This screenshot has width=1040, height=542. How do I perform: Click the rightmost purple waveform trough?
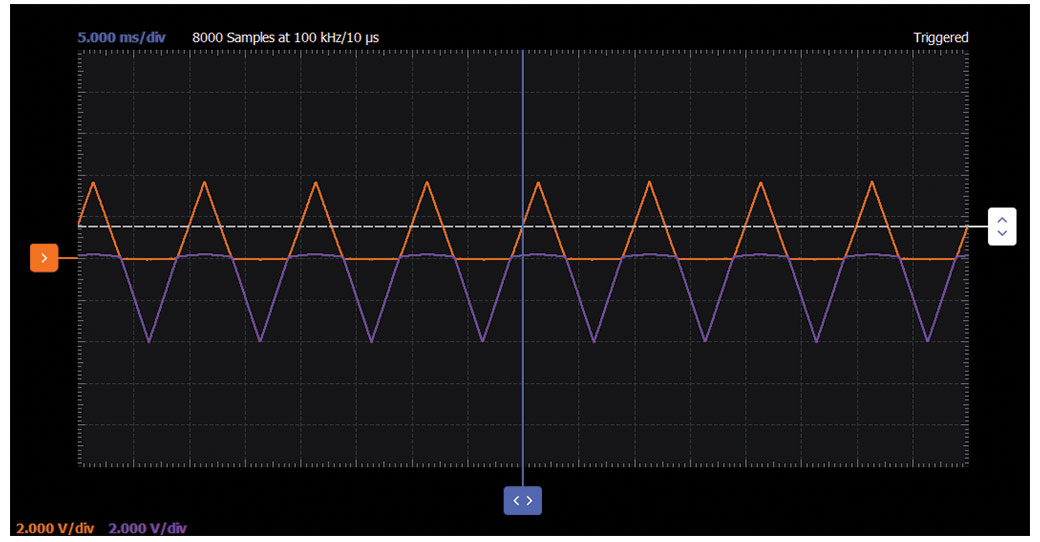point(928,342)
